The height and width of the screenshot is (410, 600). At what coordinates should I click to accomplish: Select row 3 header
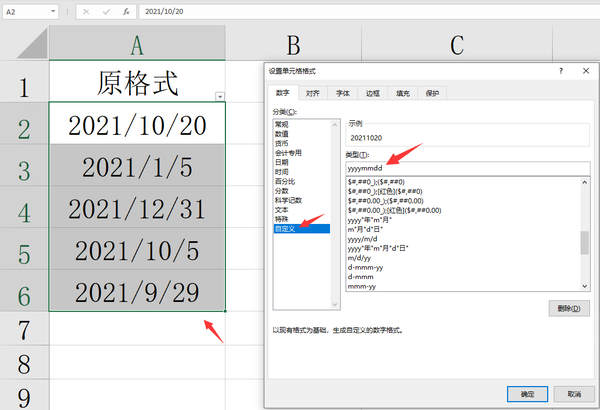coord(24,165)
